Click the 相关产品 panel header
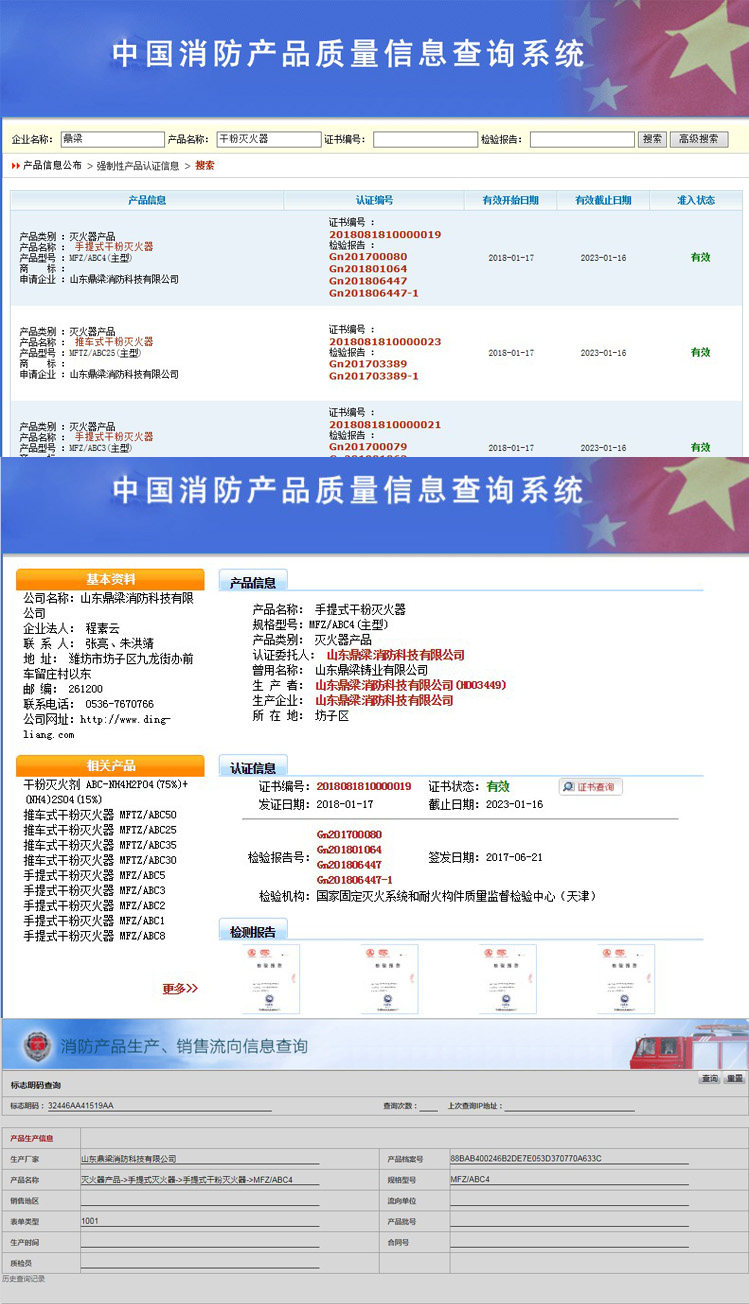 [110, 766]
